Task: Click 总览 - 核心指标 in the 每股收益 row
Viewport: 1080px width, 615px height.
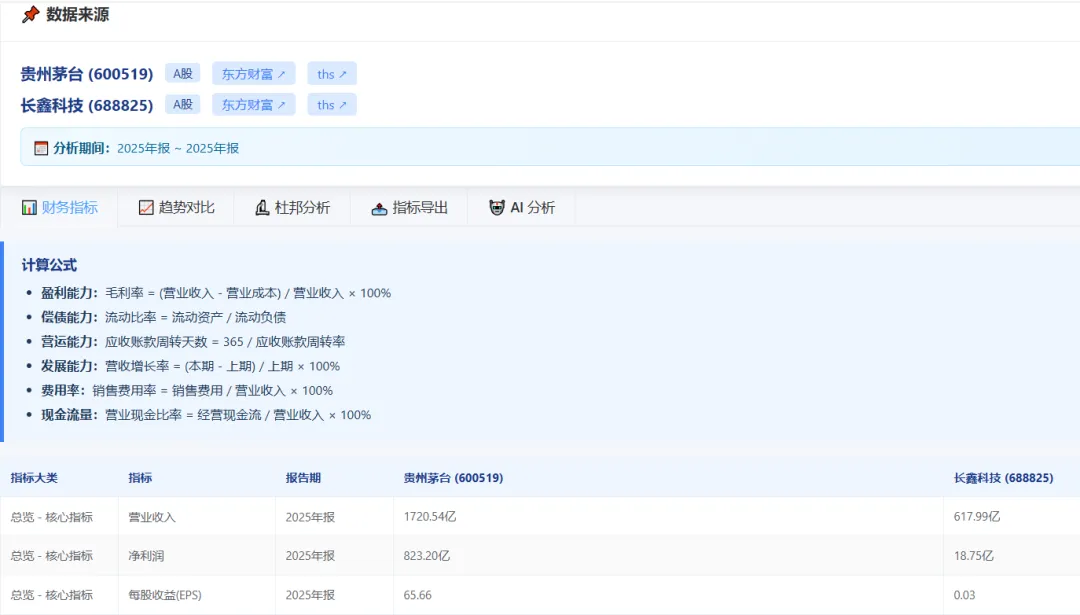Action: coord(52,595)
